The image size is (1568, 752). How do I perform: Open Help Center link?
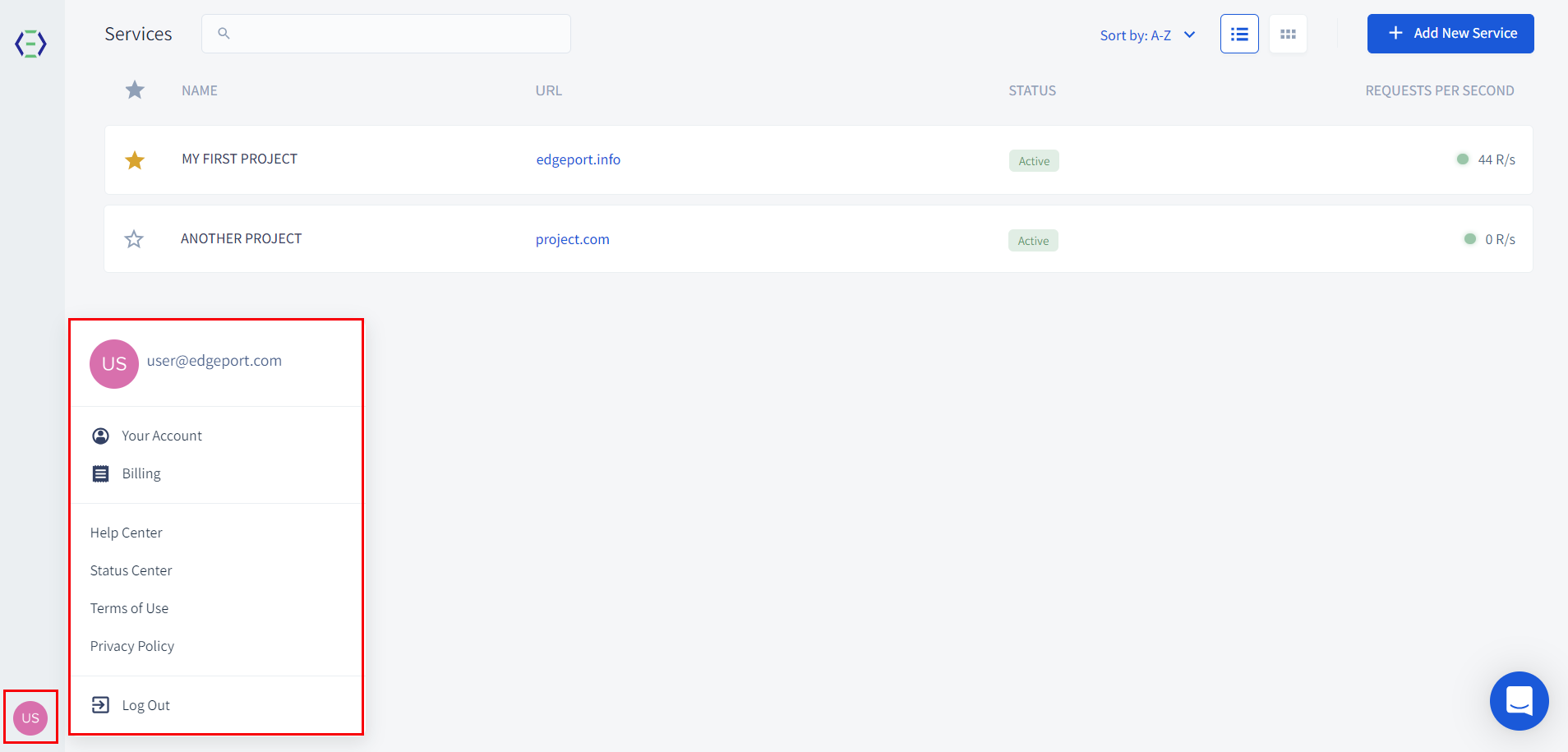click(127, 533)
